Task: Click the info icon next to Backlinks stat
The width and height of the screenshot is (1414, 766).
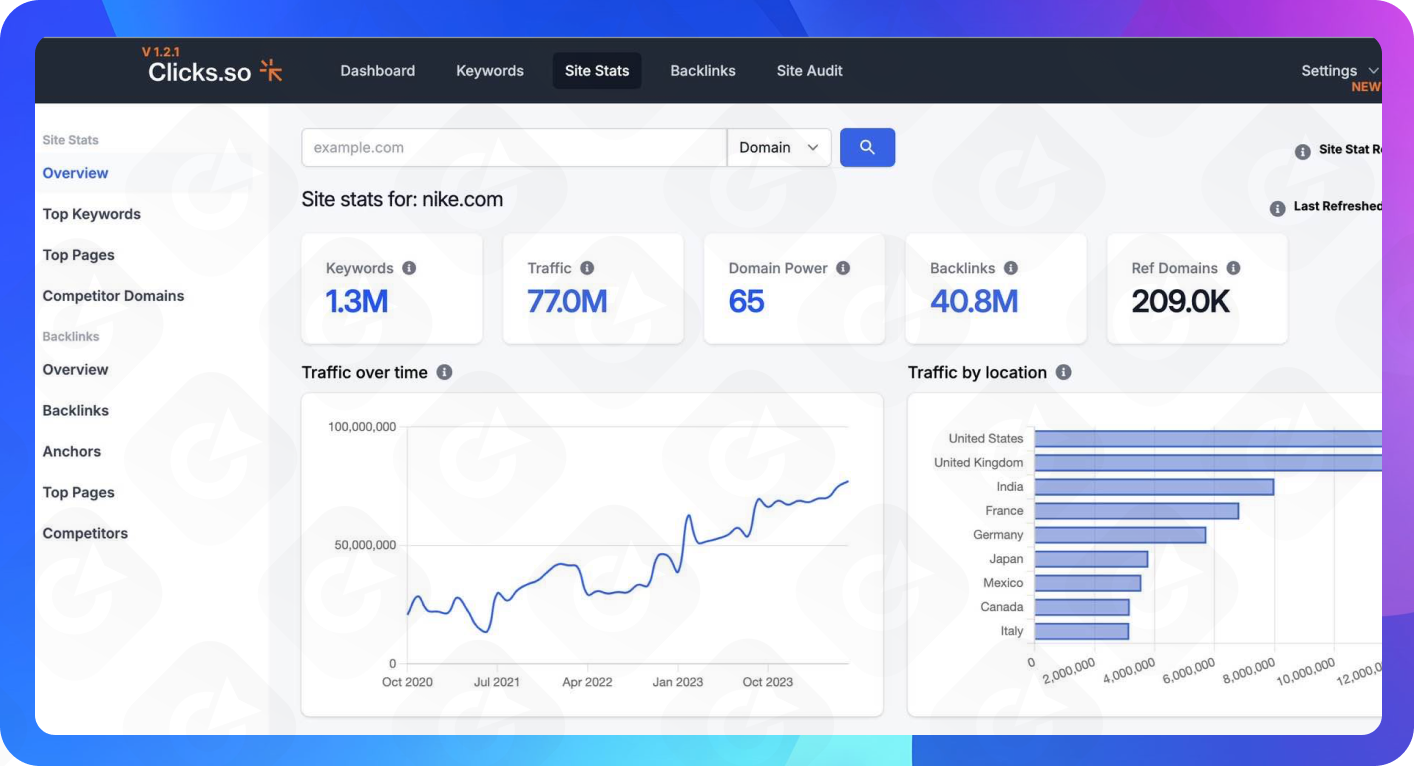Action: click(1011, 268)
